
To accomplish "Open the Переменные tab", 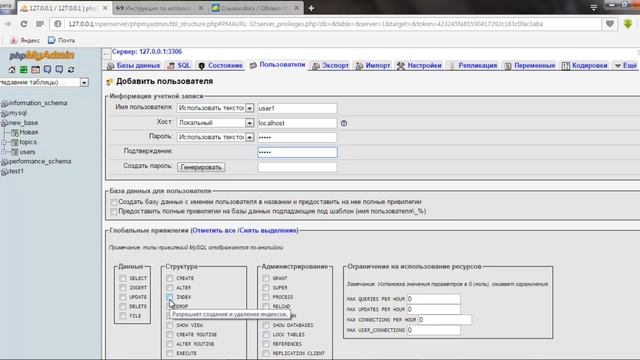I will pos(530,65).
